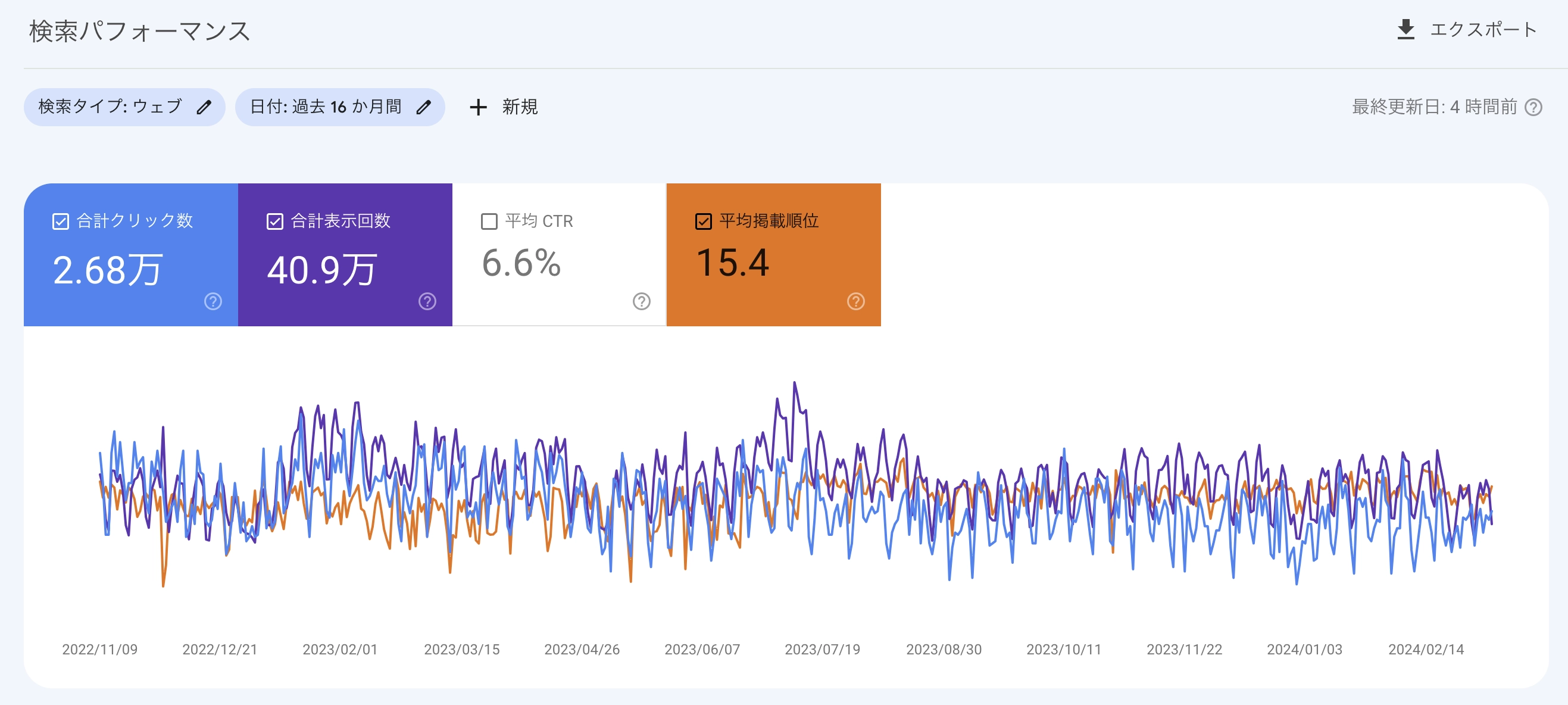Screen dimensions: 1568x705
Task: Open help icon in 合計表示回数 card
Action: [x=427, y=301]
